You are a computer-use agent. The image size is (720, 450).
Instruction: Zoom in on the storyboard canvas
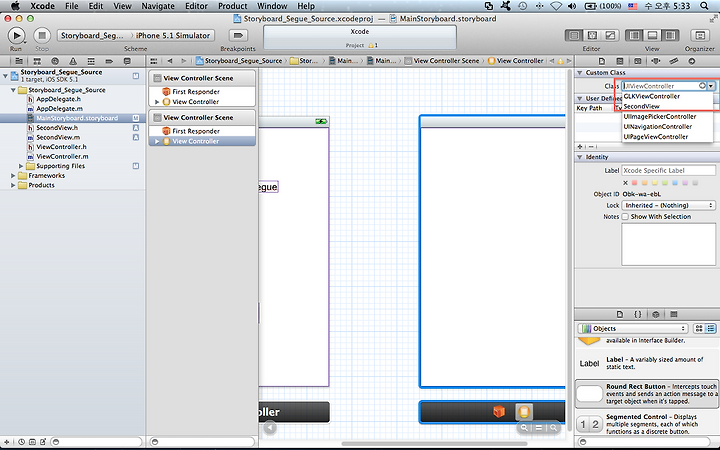[554, 428]
